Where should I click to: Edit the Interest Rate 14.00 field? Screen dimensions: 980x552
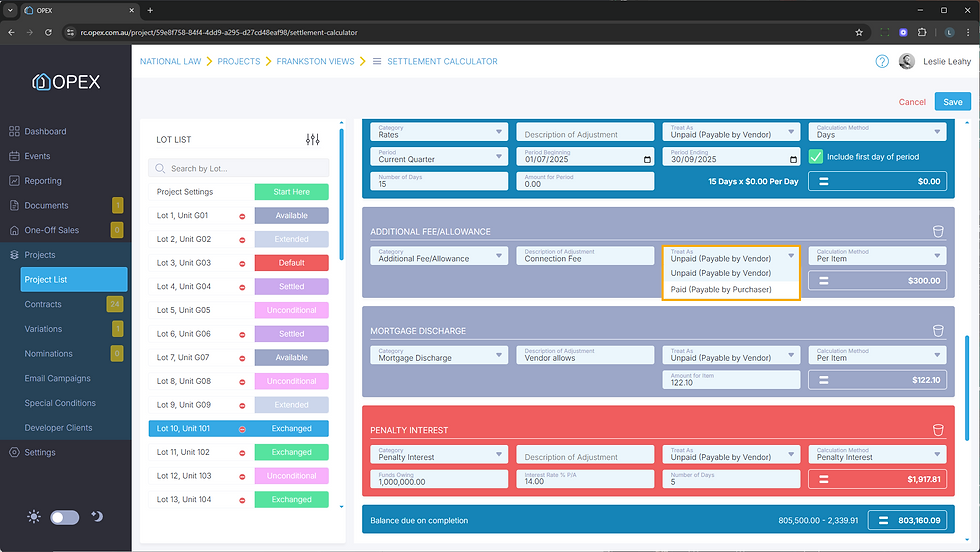(x=585, y=479)
